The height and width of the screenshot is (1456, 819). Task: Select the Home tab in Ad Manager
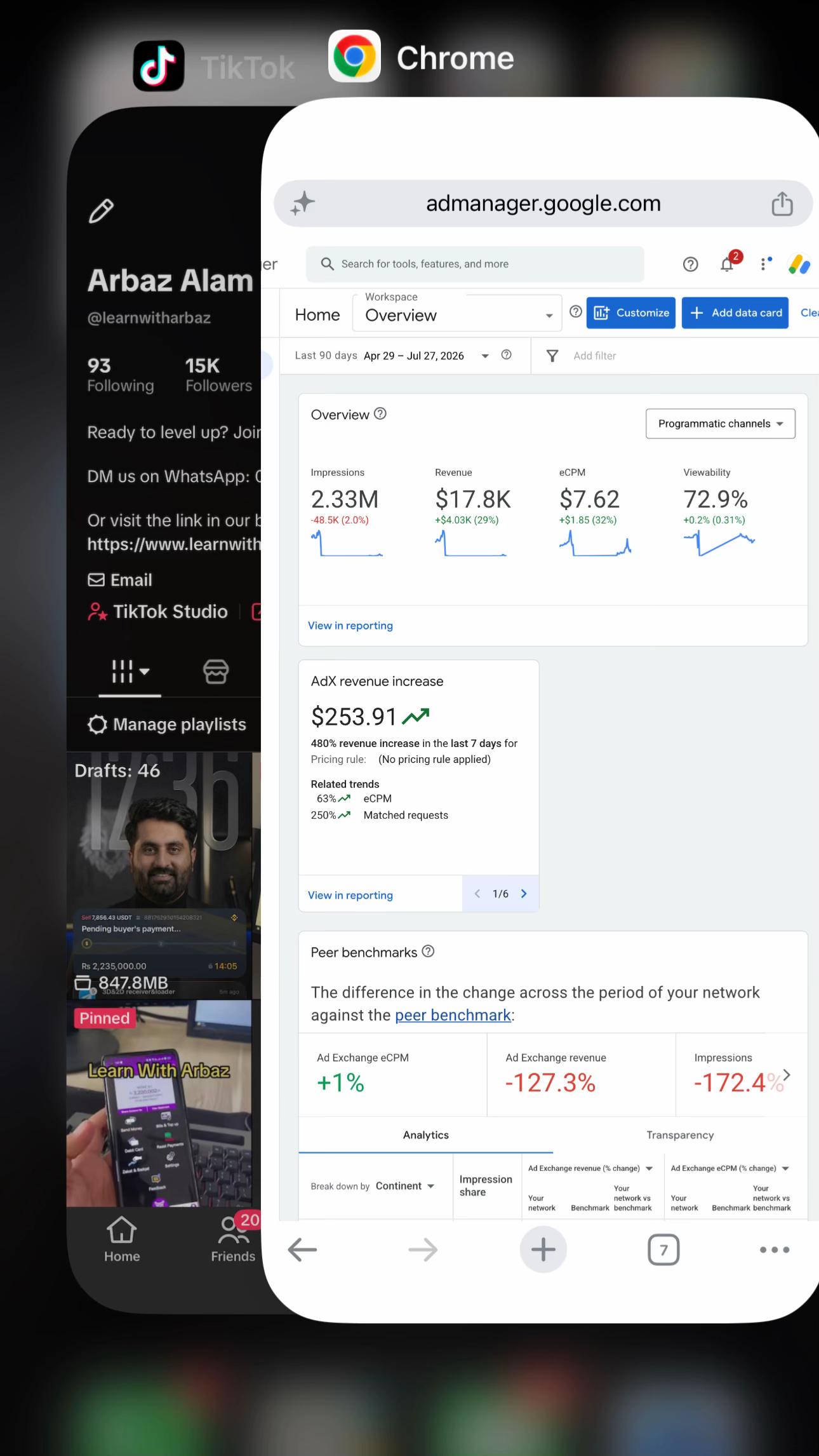pos(317,315)
